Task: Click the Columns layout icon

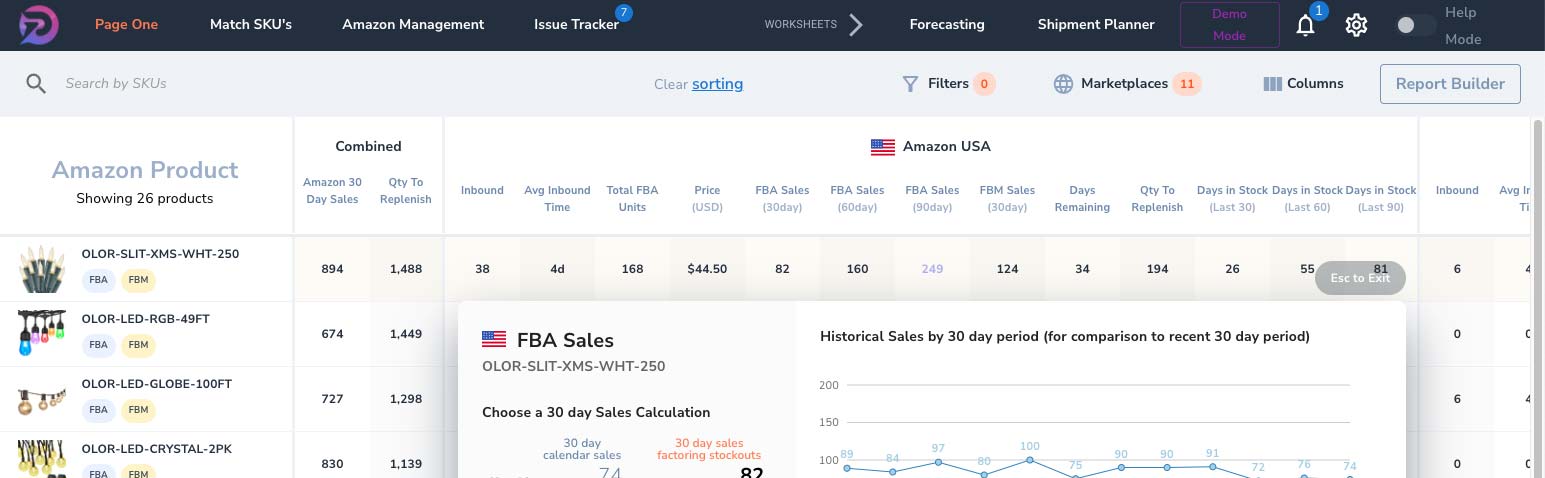Action: point(1272,84)
